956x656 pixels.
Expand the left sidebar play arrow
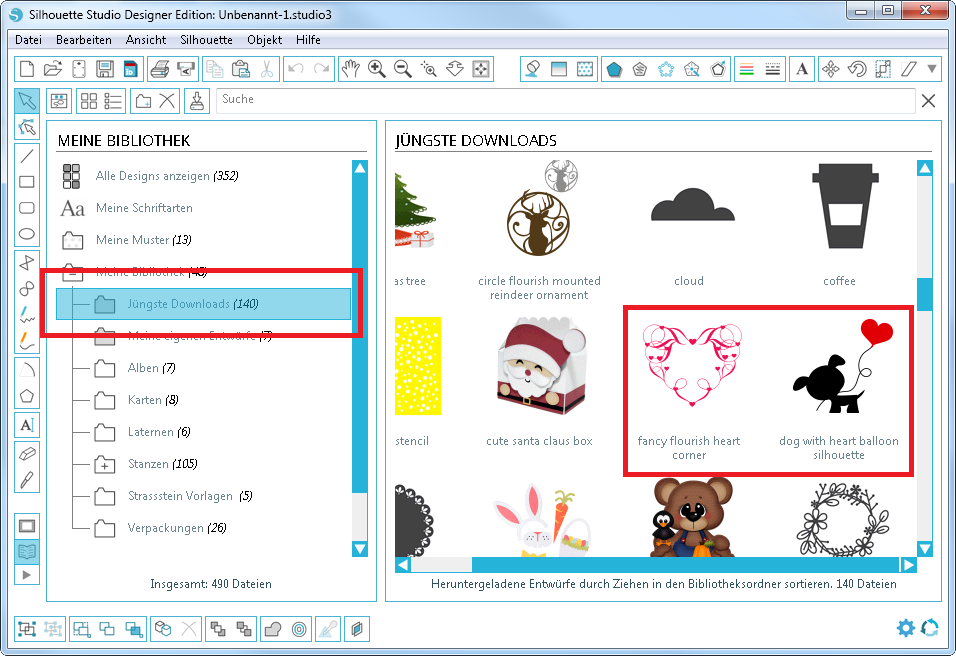click(28, 575)
